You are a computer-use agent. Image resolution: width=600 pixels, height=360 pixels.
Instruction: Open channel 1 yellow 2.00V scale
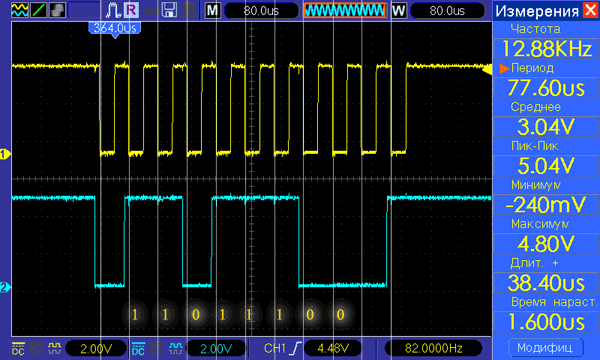(x=96, y=348)
